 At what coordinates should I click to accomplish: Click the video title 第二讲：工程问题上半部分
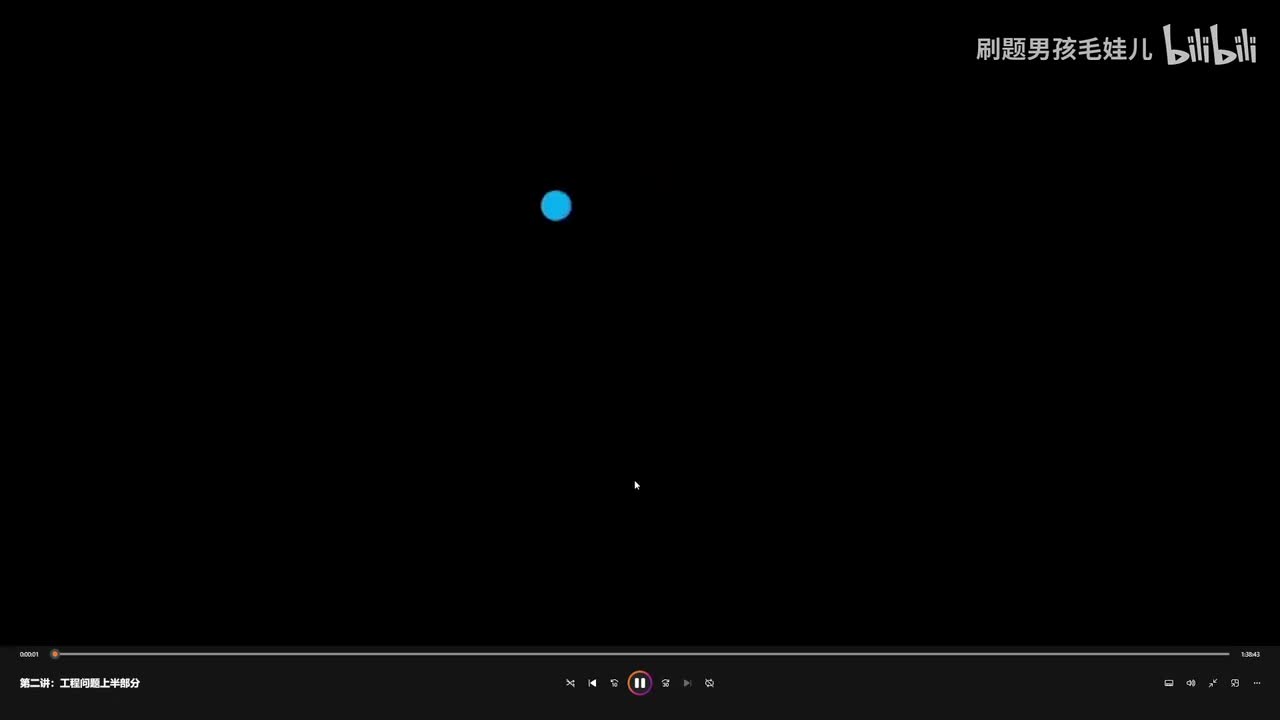80,683
